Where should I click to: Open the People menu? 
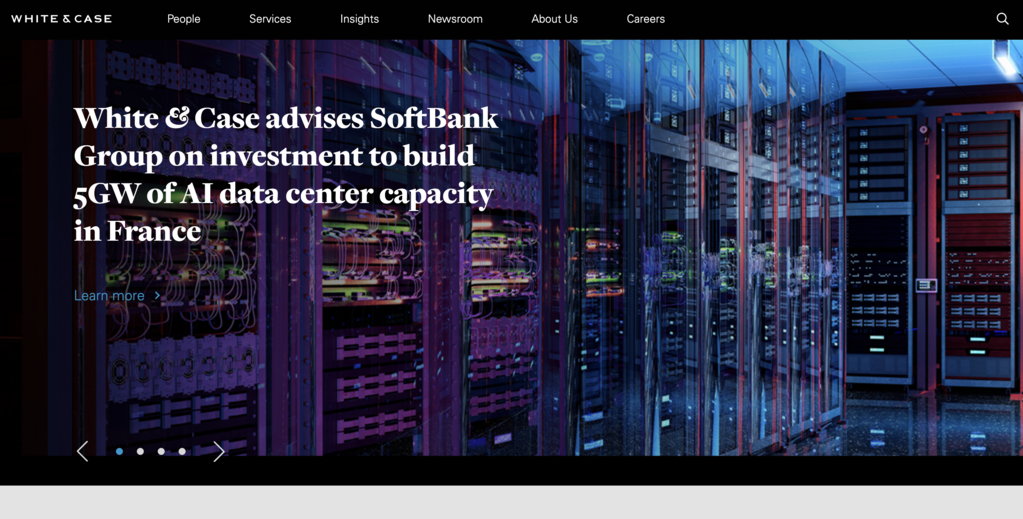(x=183, y=19)
